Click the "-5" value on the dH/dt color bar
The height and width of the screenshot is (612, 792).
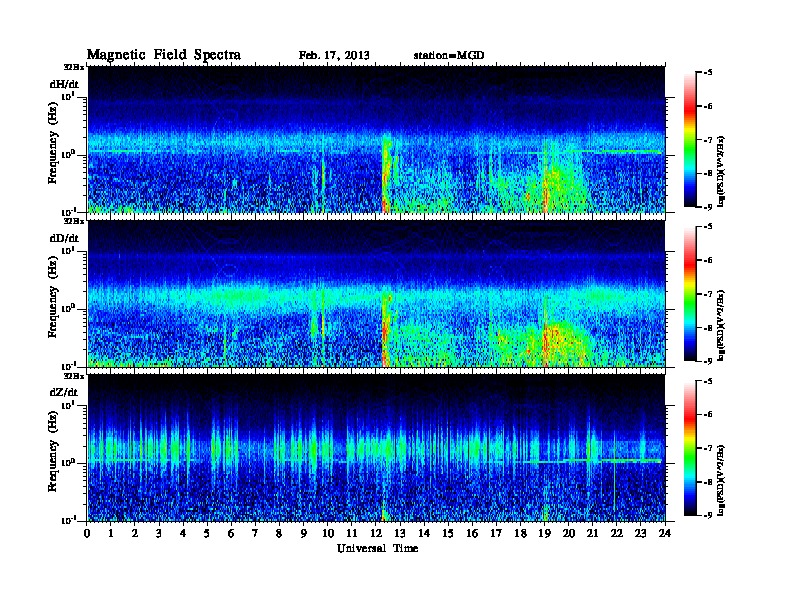click(707, 73)
